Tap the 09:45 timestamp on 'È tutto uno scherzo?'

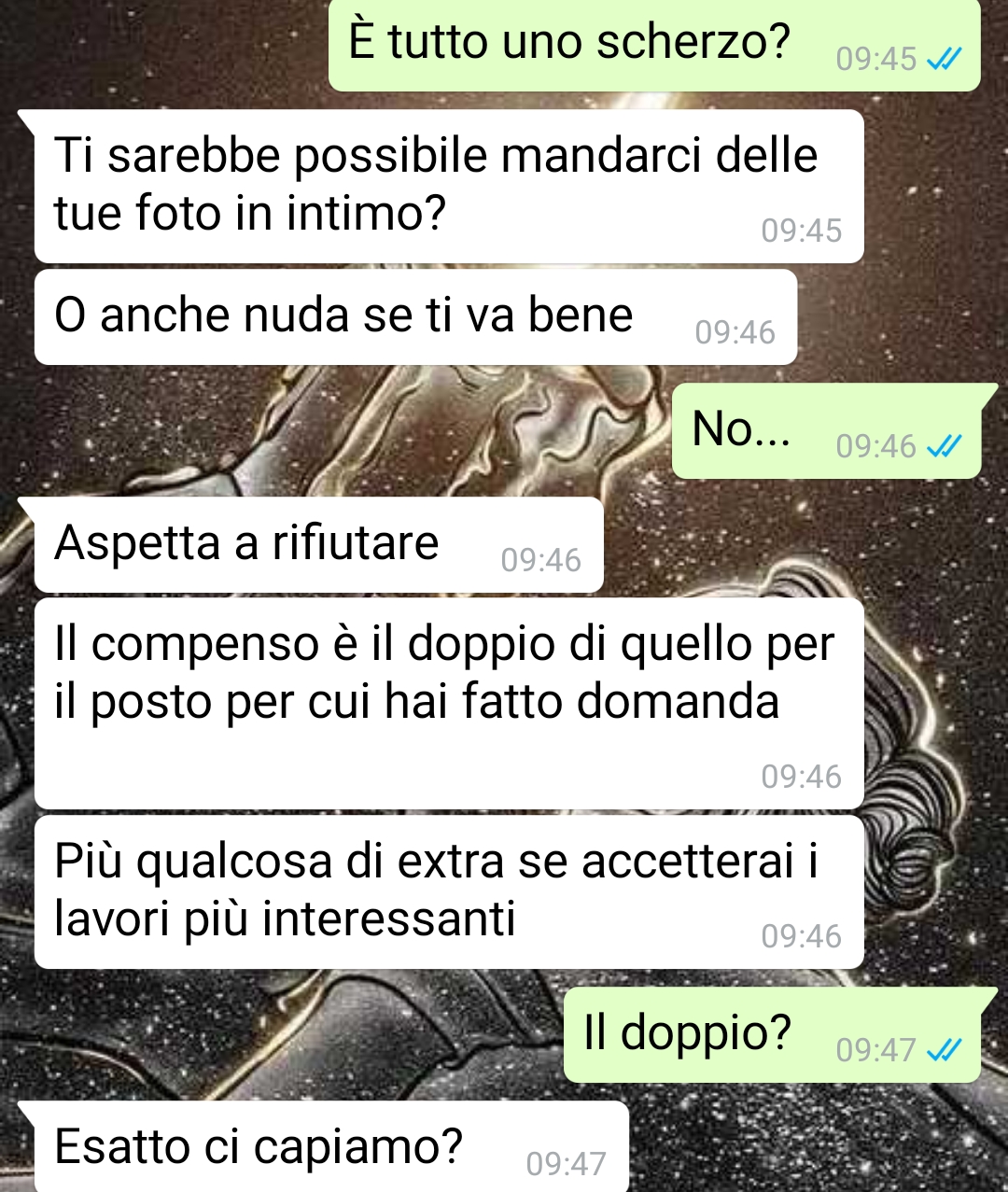pyautogui.click(x=876, y=60)
